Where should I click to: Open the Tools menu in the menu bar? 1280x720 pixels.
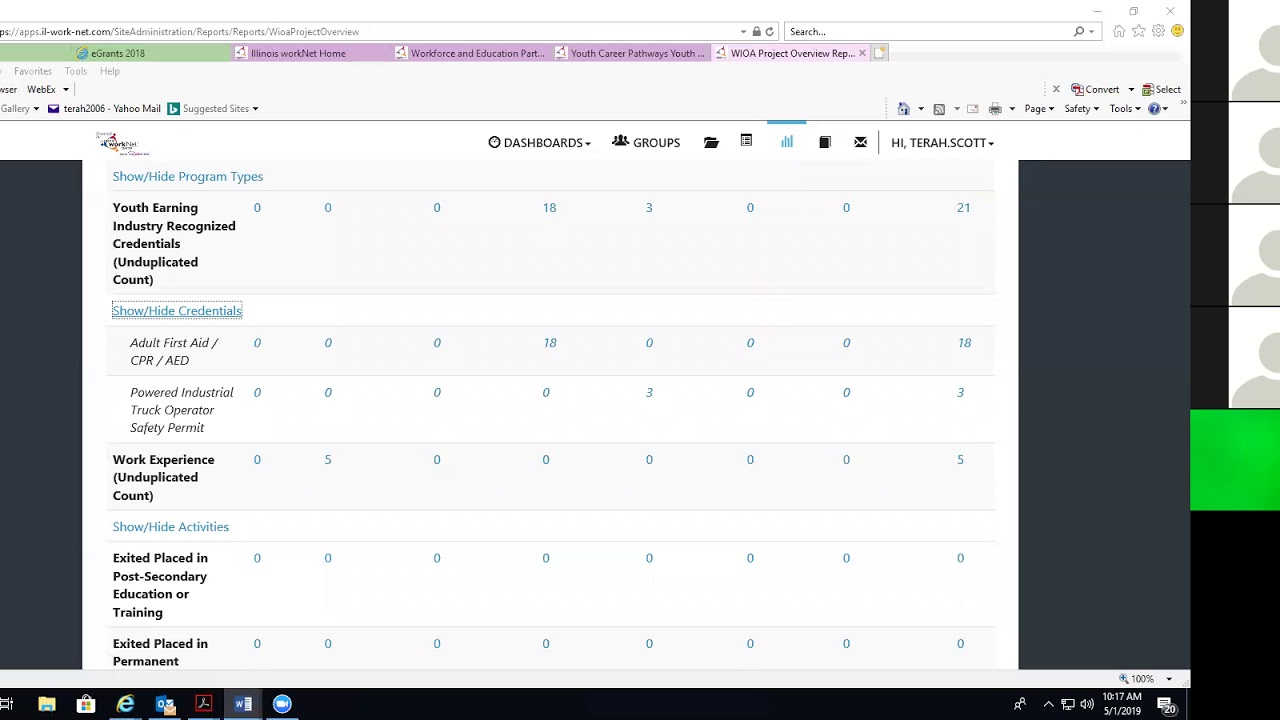tap(76, 72)
